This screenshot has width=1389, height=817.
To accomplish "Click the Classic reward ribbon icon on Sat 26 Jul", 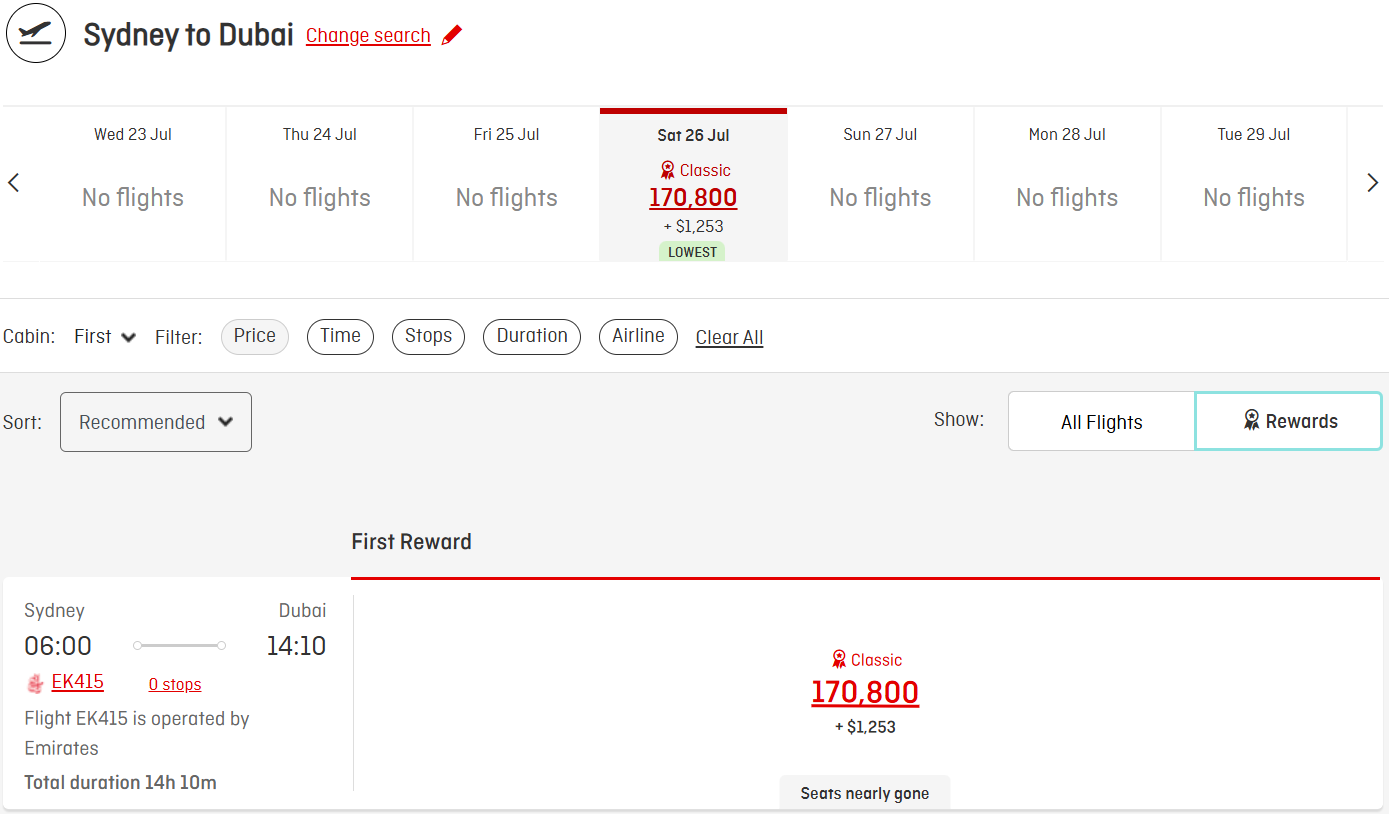I will pos(668,170).
